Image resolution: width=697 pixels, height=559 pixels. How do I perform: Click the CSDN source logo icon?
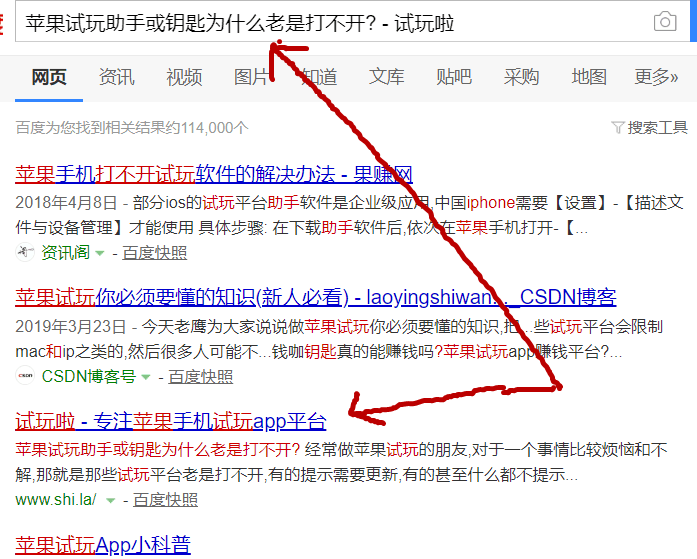25,375
